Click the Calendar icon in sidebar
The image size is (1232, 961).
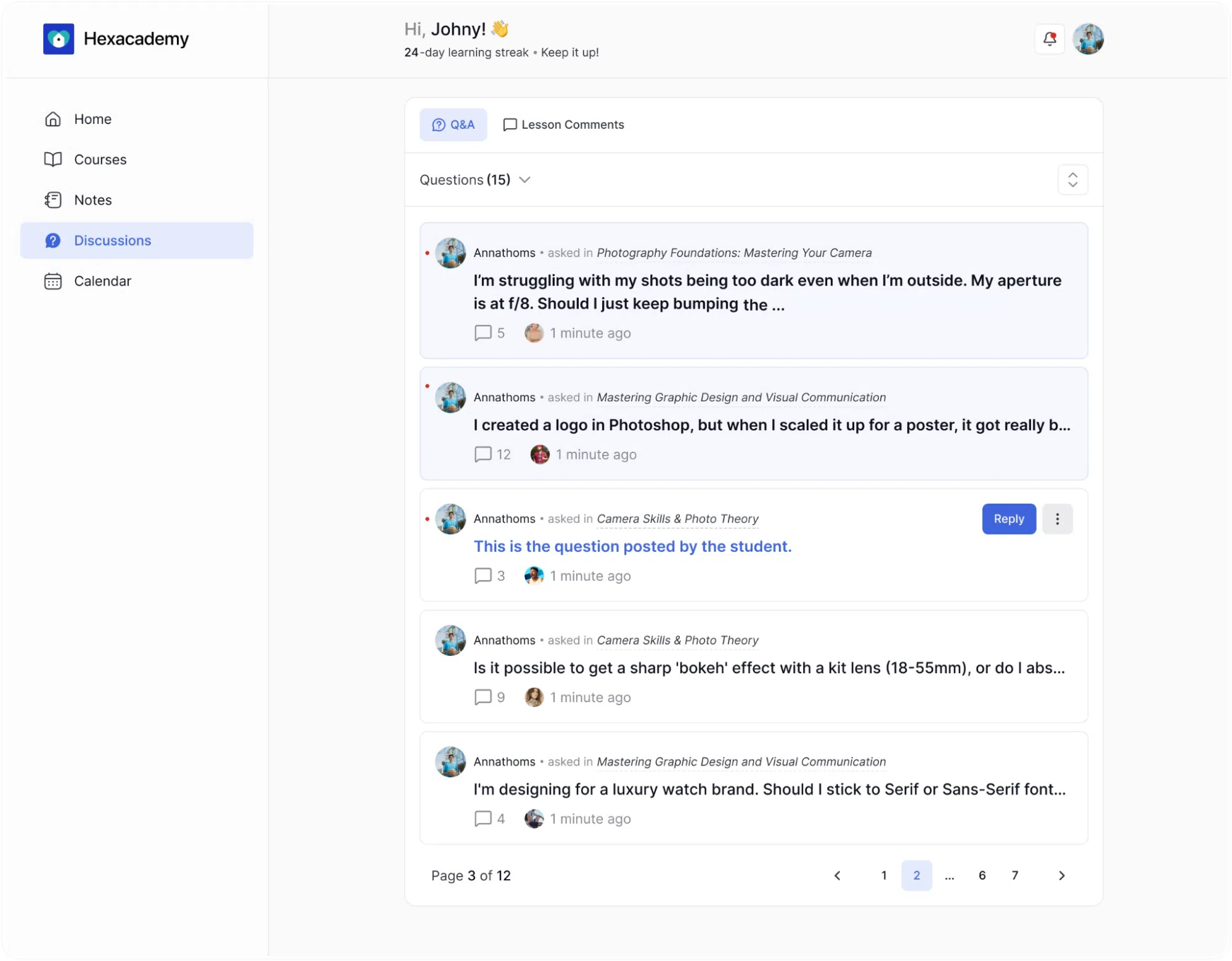pyautogui.click(x=53, y=281)
